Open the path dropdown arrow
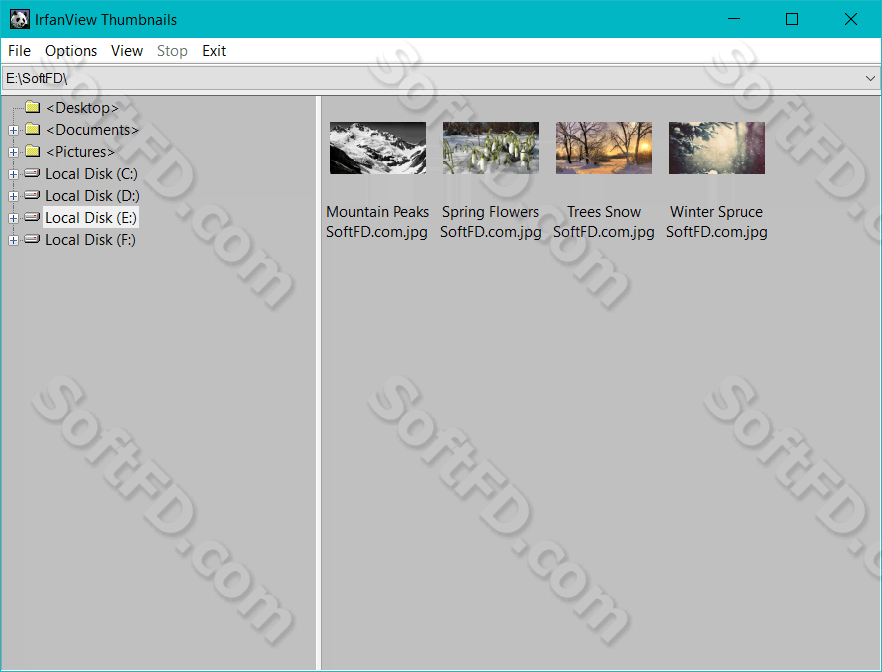This screenshot has width=882, height=672. coord(870,78)
